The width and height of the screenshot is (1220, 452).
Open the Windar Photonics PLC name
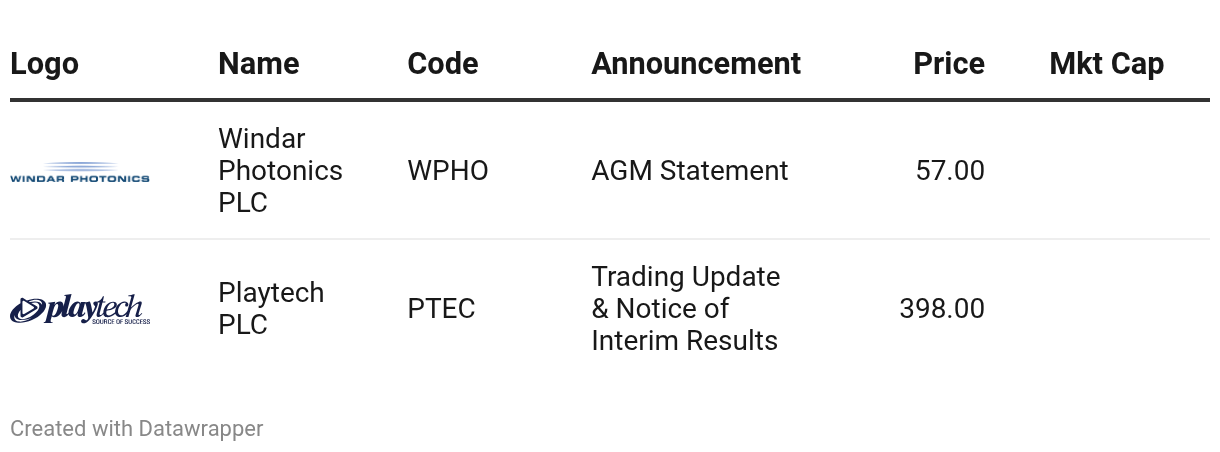(x=280, y=171)
